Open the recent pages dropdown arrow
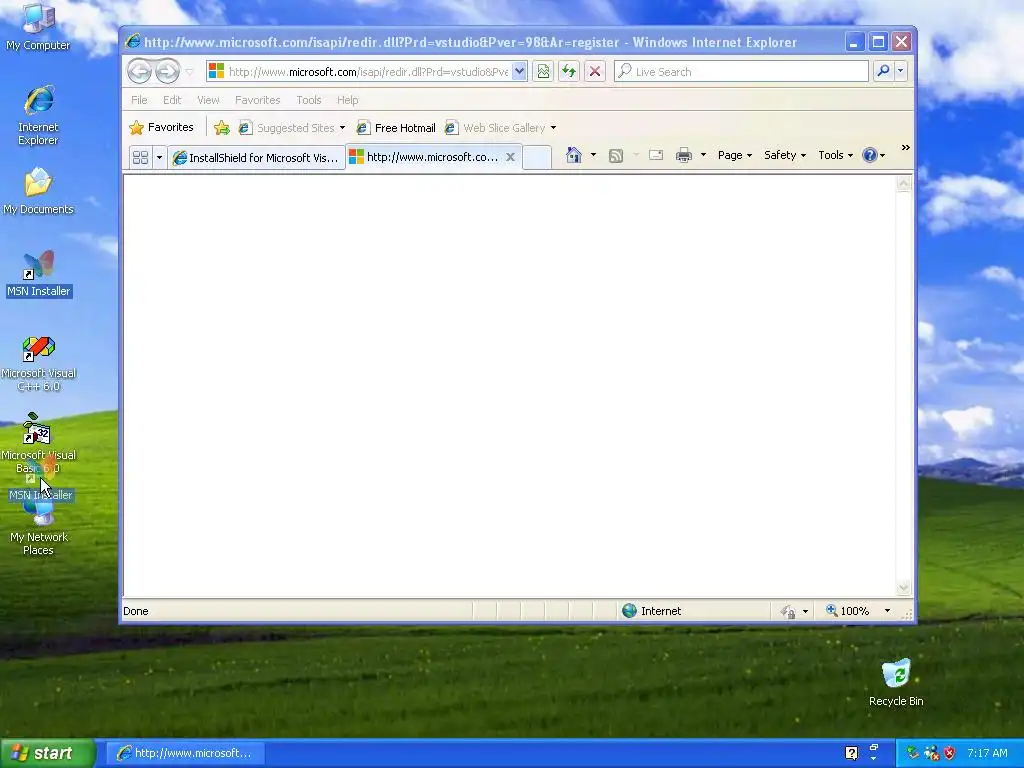Viewport: 1024px width, 768px height. tap(189, 72)
